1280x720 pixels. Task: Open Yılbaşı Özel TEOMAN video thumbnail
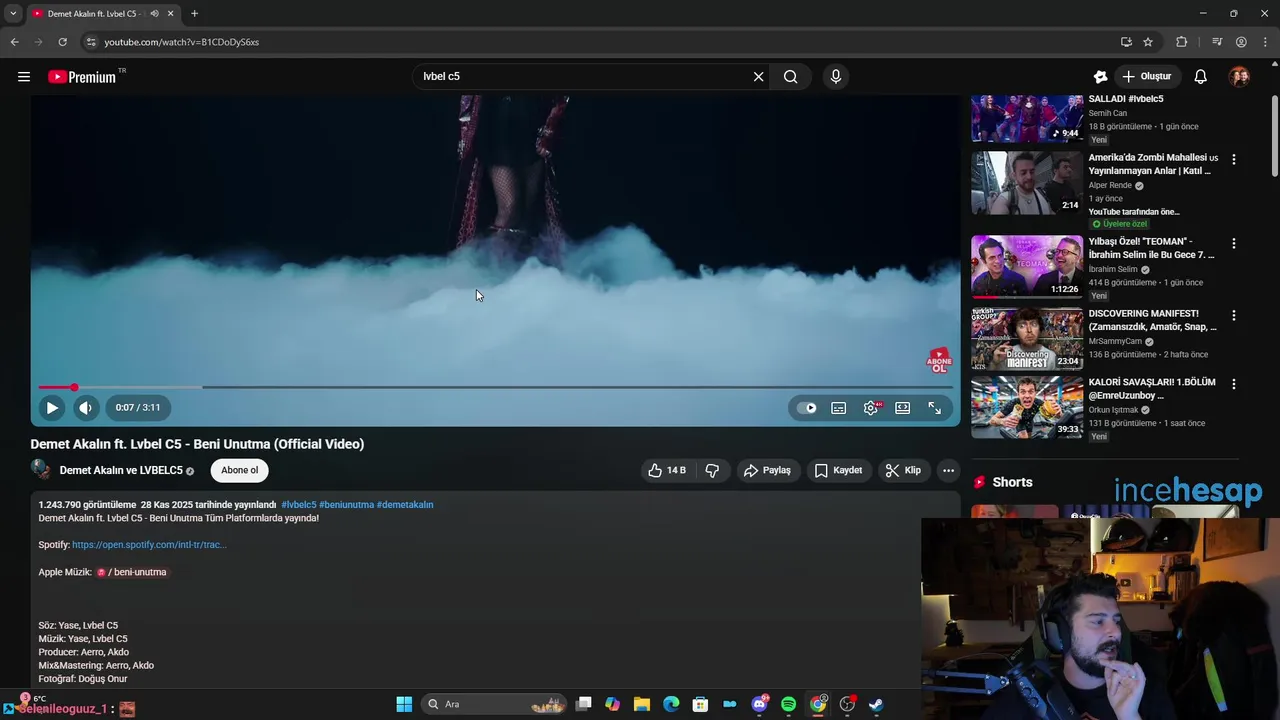point(1027,266)
